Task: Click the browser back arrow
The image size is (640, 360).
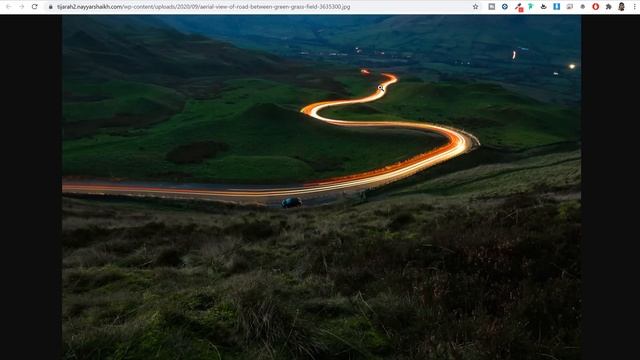Action: [x=9, y=7]
